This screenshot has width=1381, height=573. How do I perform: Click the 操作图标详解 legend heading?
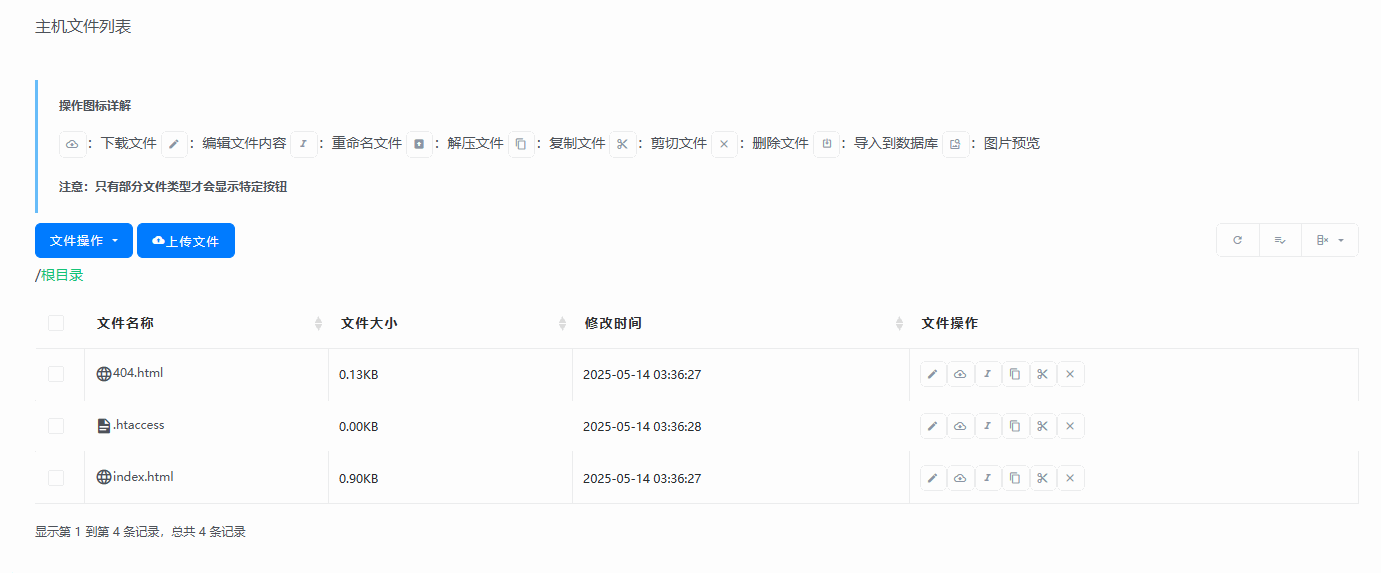(x=95, y=106)
